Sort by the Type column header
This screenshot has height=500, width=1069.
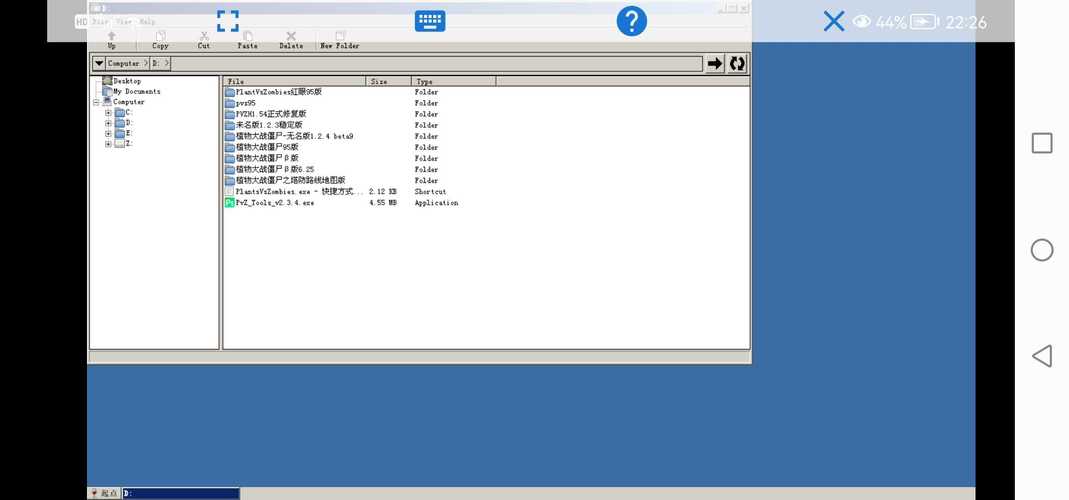pos(453,81)
